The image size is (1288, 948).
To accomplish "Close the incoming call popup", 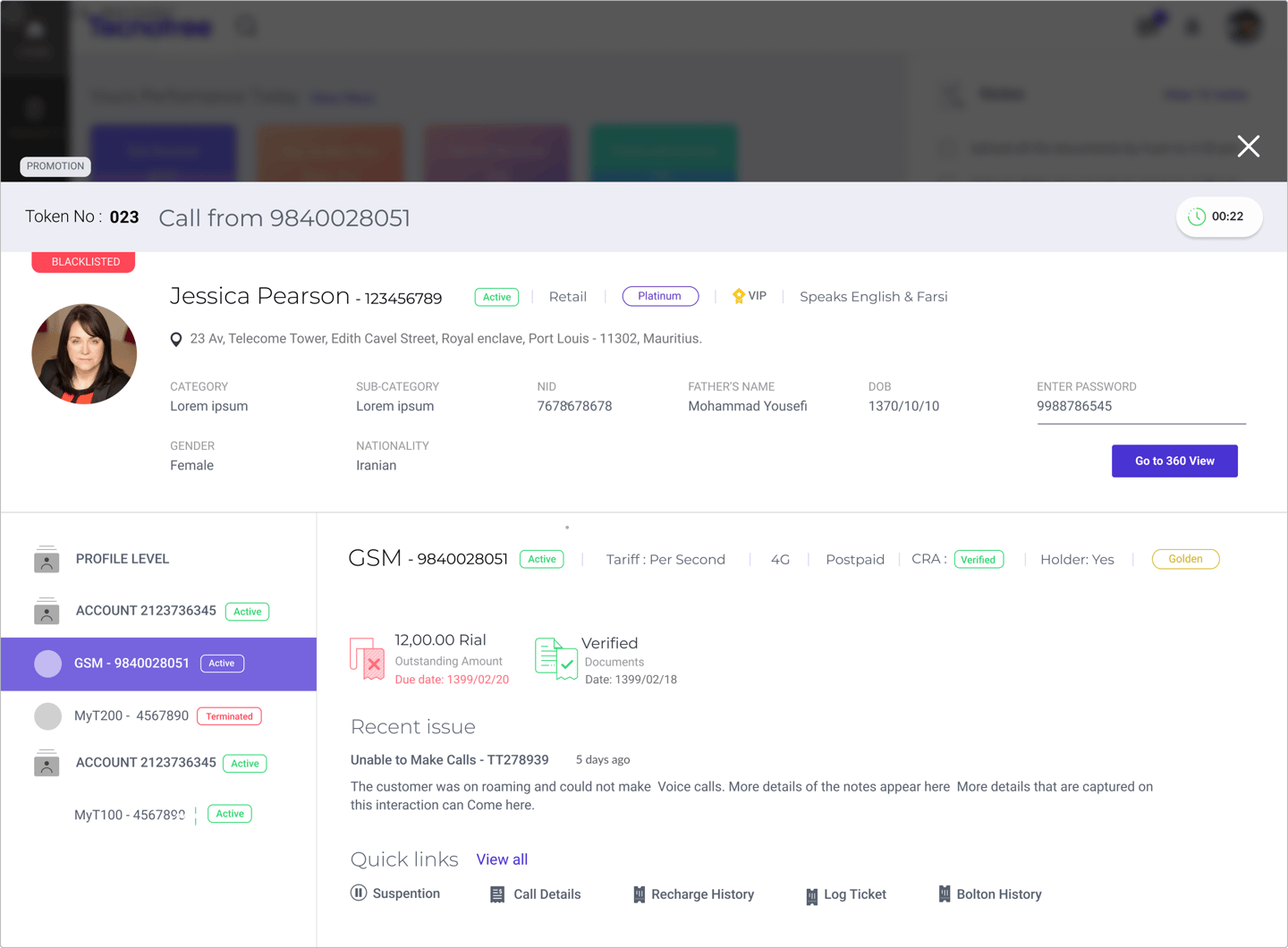I will pos(1248,147).
